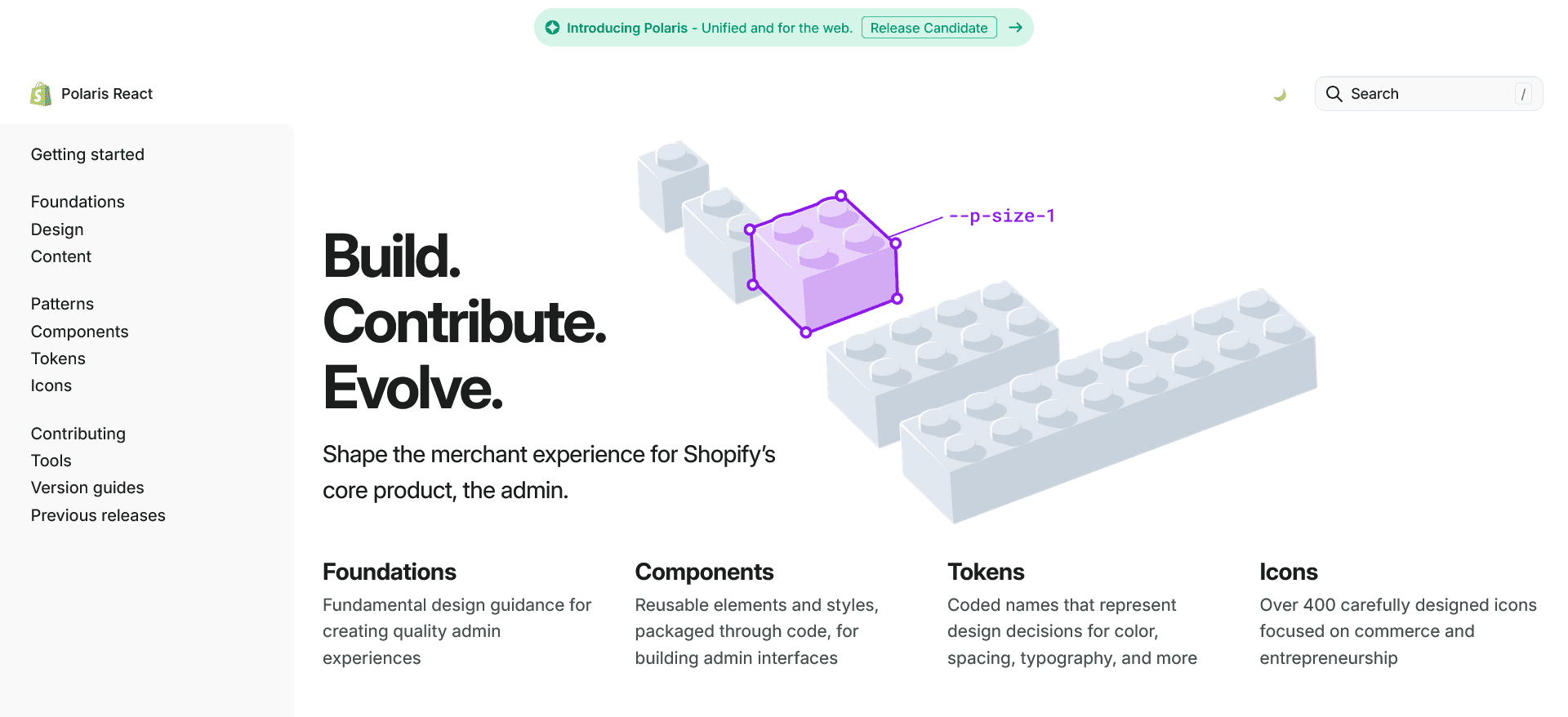
Task: Click the Polaris compass icon in the banner
Action: click(554, 27)
